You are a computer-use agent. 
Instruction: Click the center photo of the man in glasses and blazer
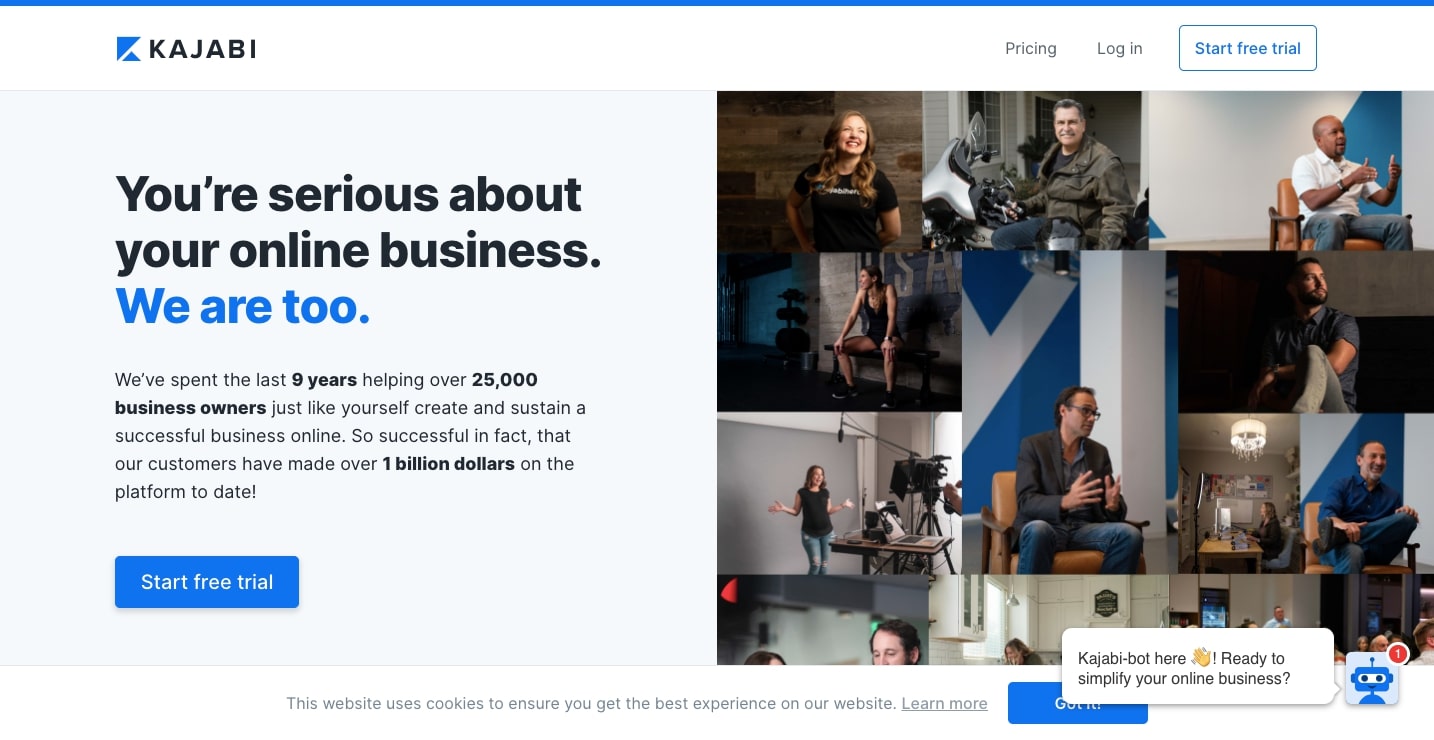click(x=1070, y=412)
